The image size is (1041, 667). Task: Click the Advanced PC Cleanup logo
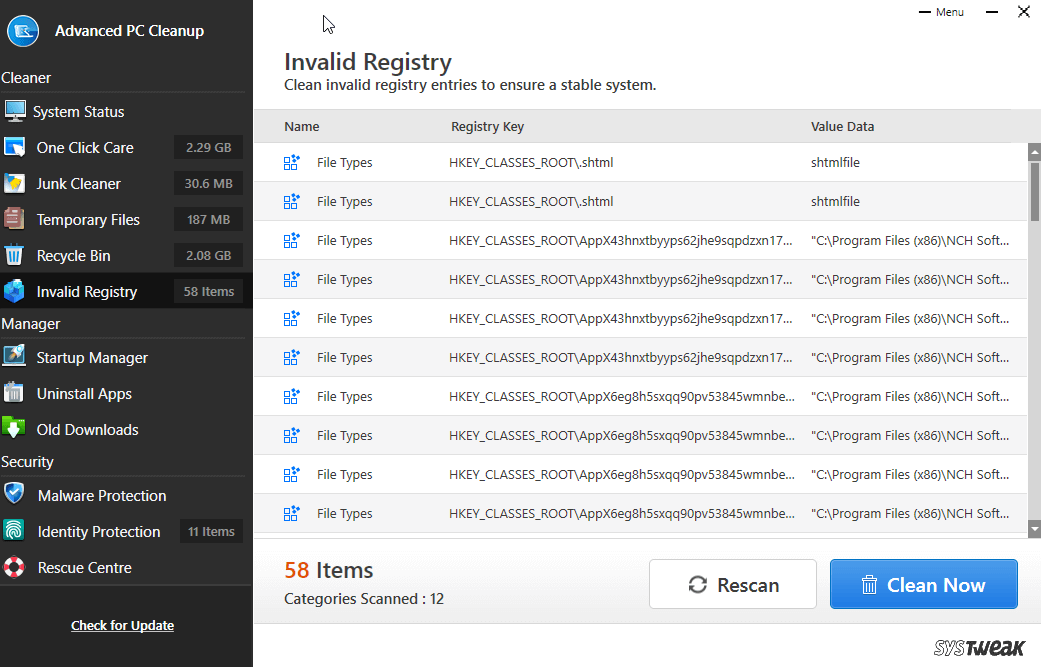click(x=23, y=31)
